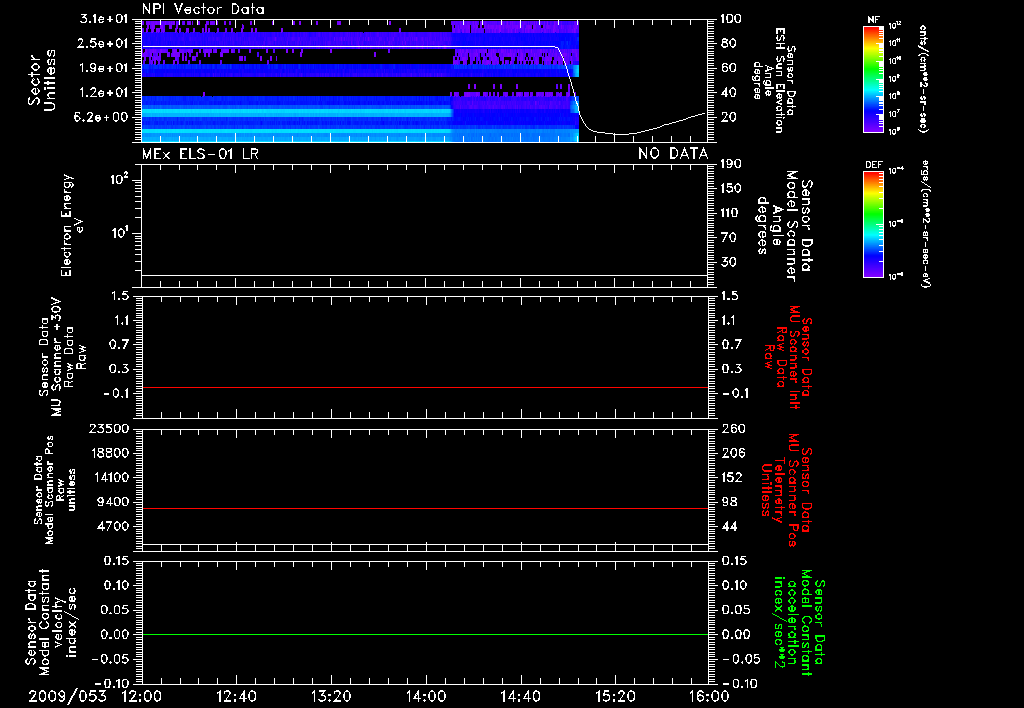Click the "Sector Unitless" axis title
The image size is (1024, 708).
42,80
